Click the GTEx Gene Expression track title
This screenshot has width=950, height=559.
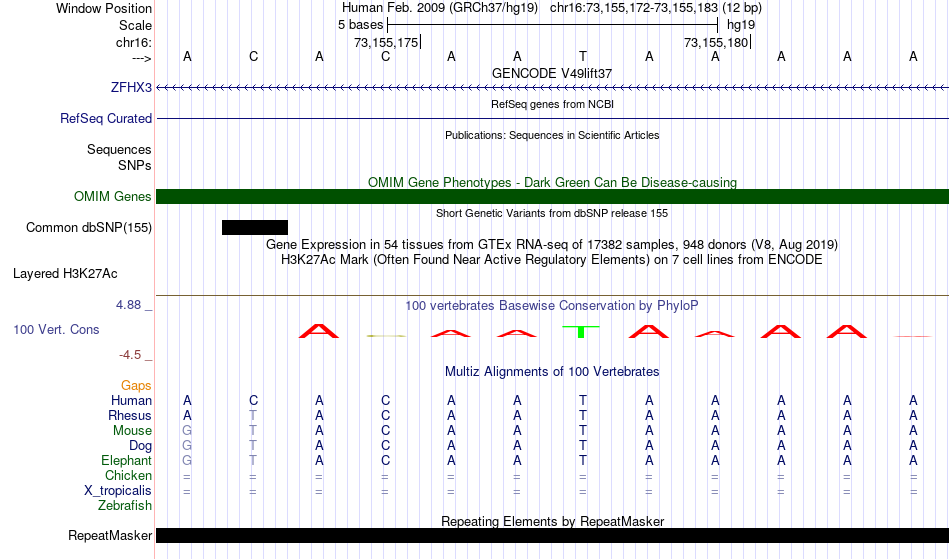552,245
